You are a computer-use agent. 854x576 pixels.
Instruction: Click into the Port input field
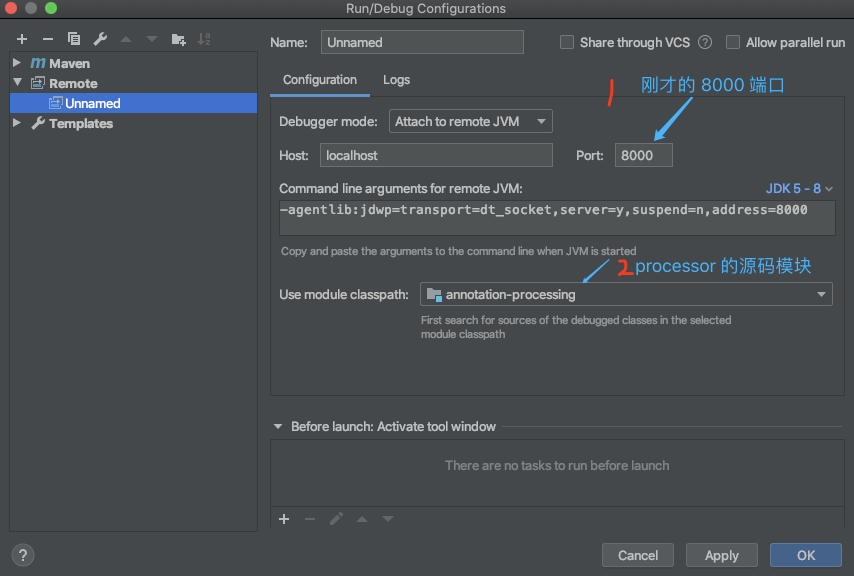(644, 155)
